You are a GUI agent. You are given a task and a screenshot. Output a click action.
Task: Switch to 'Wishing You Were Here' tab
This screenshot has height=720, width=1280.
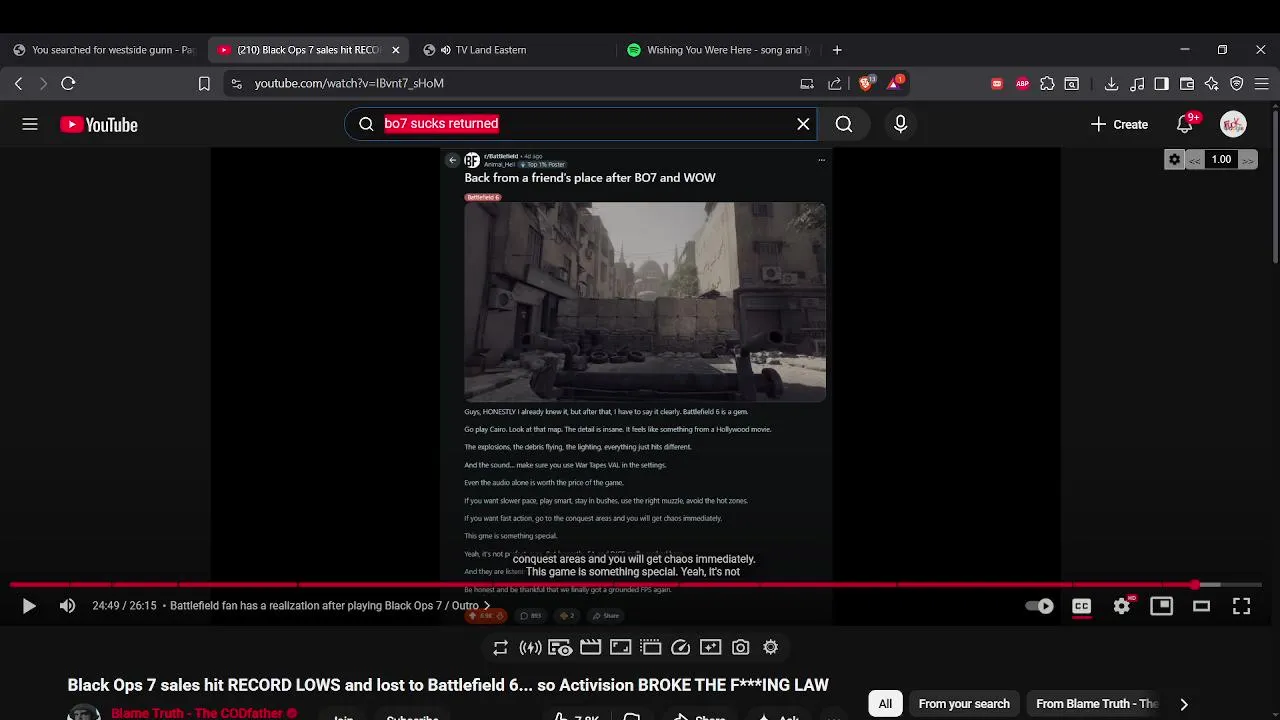718,50
